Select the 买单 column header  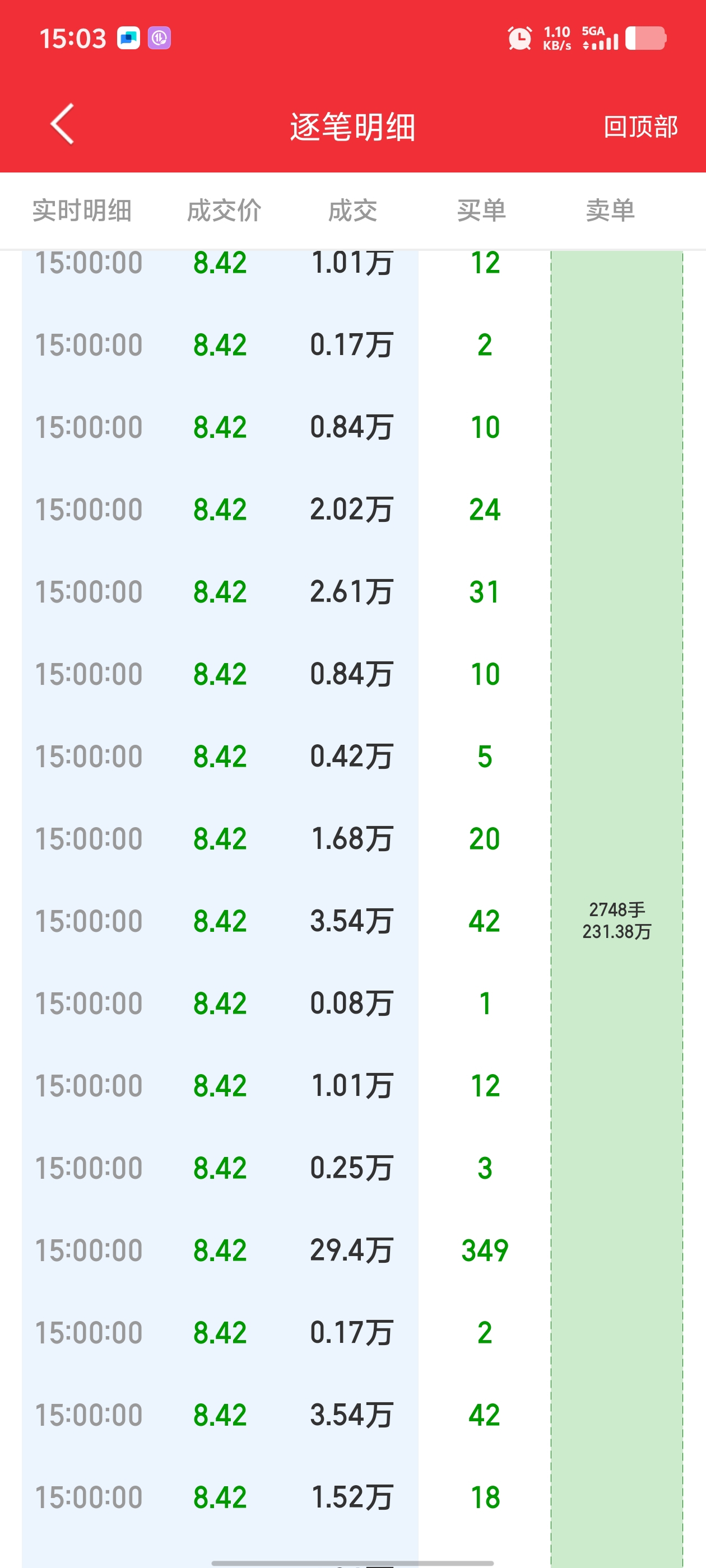[x=482, y=211]
